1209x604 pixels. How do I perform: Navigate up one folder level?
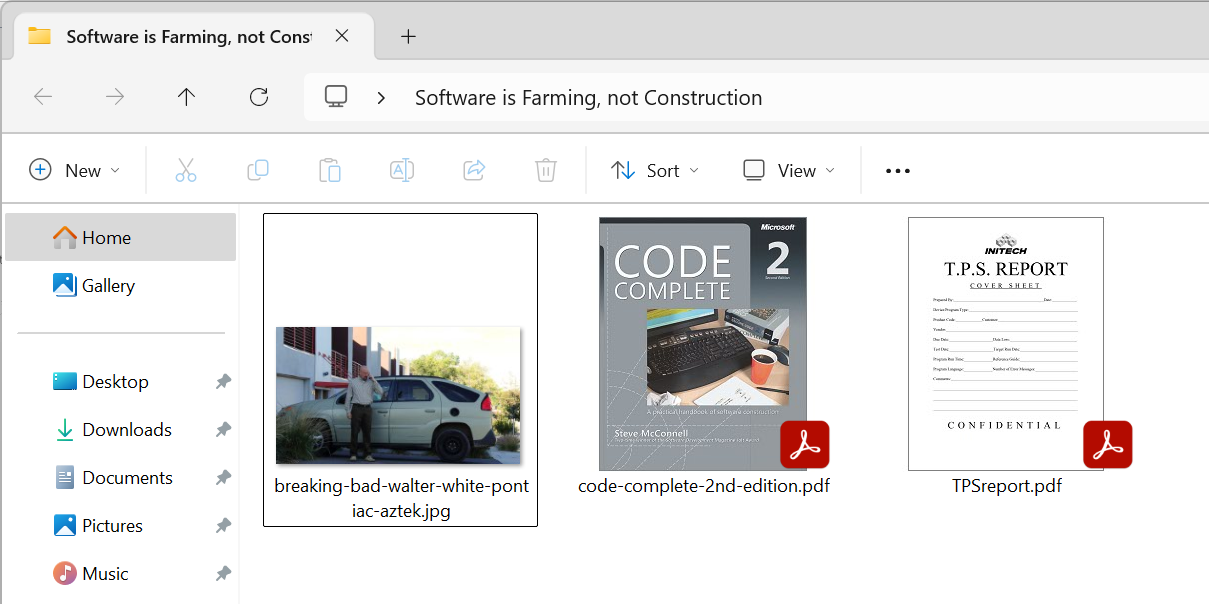click(x=186, y=97)
